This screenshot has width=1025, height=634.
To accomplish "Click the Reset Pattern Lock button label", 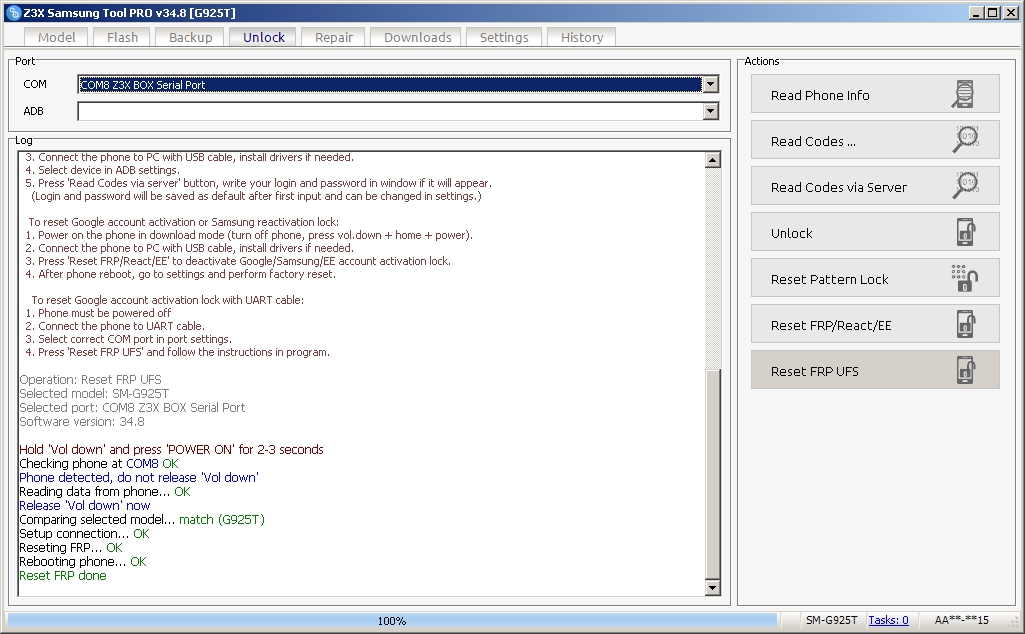I will click(x=830, y=280).
